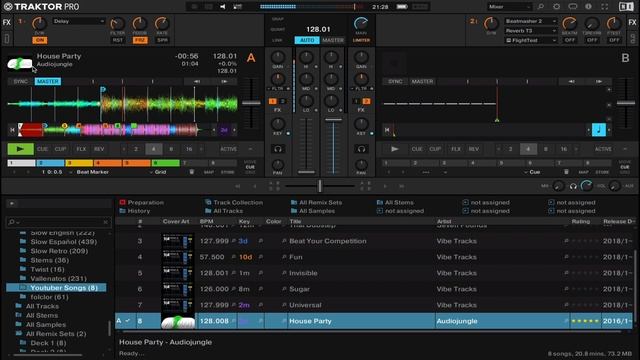Toggle FRZ freeze button on FX 1
Viewport: 640px width, 360px height.
140,40
